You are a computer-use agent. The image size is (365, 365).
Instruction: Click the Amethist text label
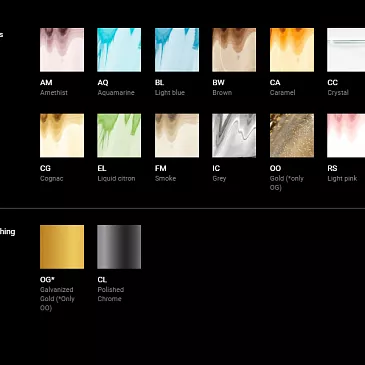click(x=54, y=93)
